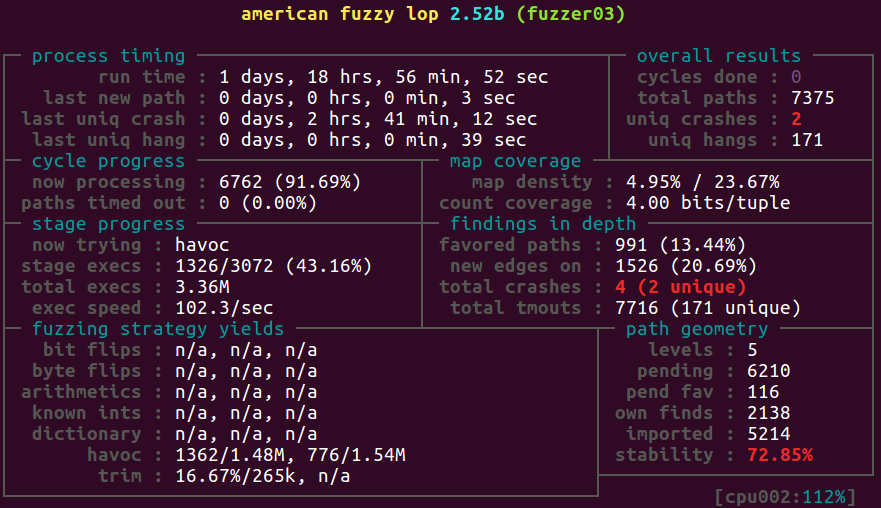Click the title 'american fuzzy lop'
Image resolution: width=881 pixels, height=508 pixels.
340,13
